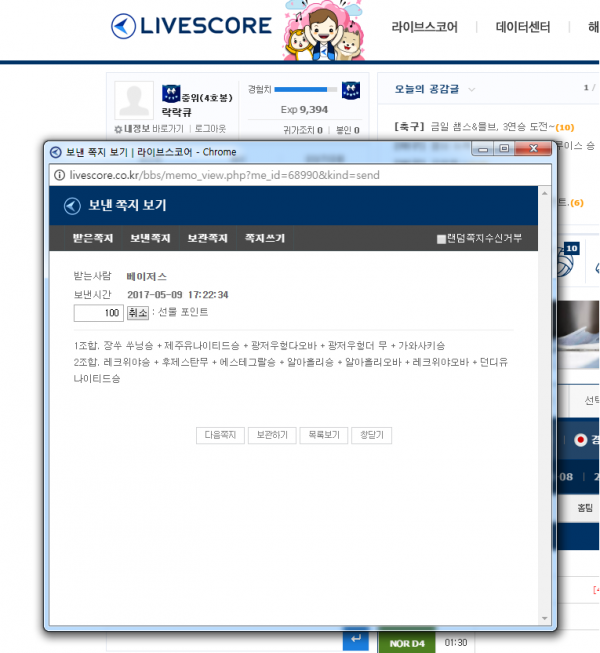The height and width of the screenshot is (653, 600).
Task: Click the volleyball icon with badge 10
Action: tap(568, 261)
